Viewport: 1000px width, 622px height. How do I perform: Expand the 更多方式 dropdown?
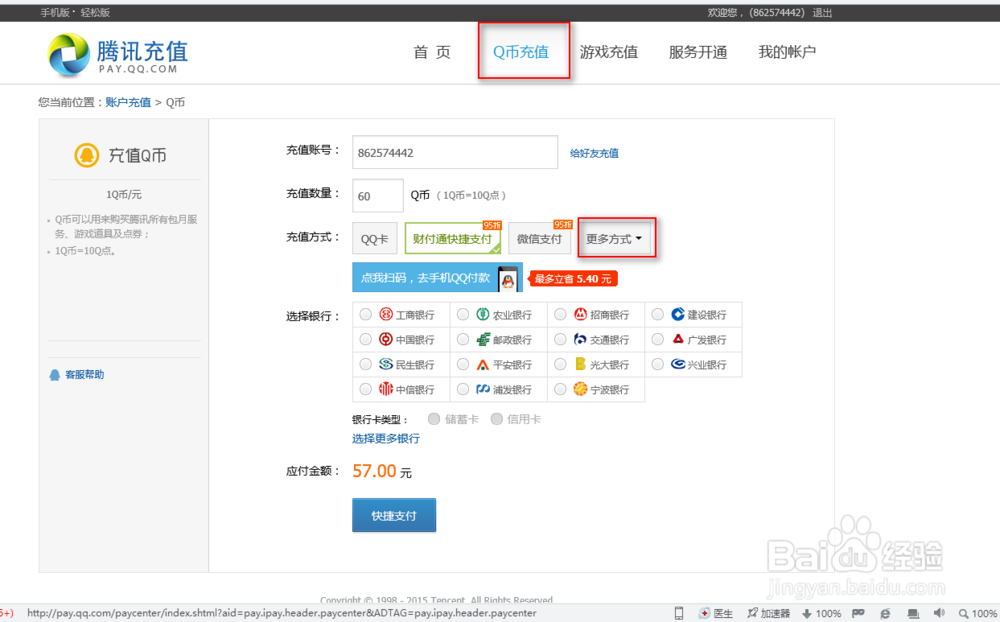[614, 239]
